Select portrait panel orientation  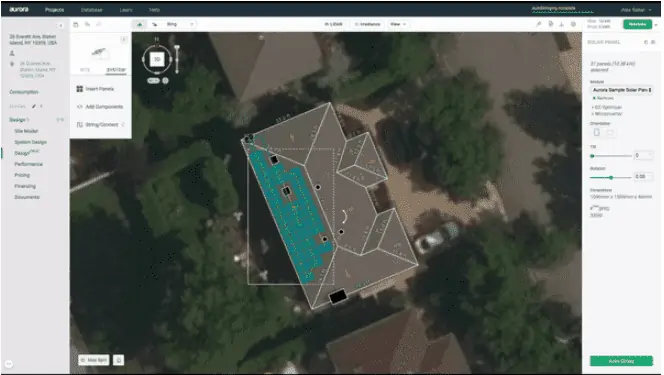(x=597, y=132)
